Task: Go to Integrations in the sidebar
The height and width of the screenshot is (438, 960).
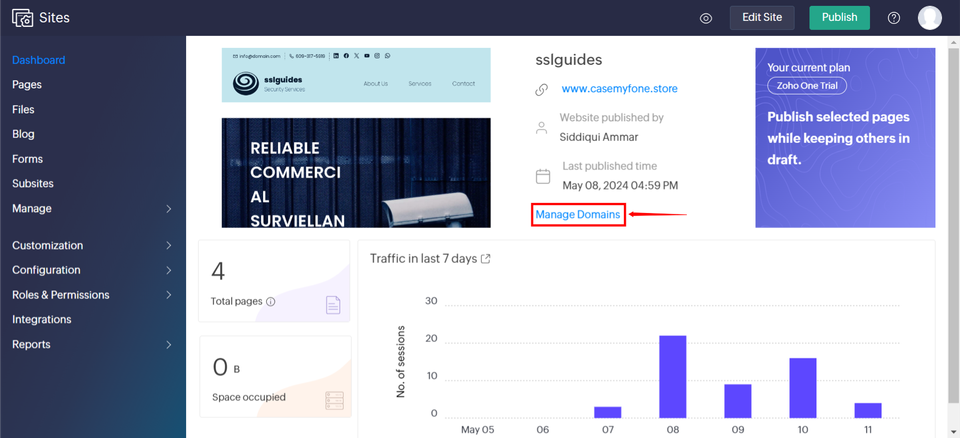Action: coord(42,320)
